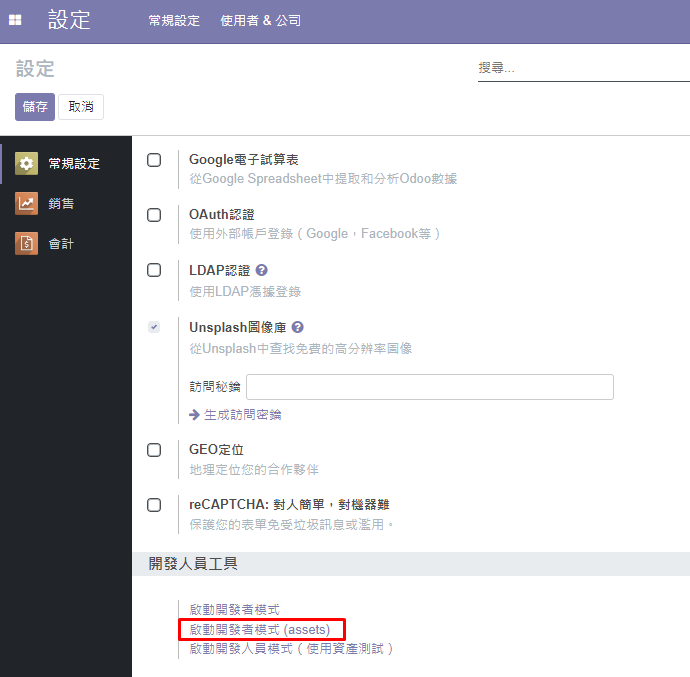Click 啟動開發人員模式（使用資產測試）link
Viewport: 690px width, 677px height.
pos(291,649)
